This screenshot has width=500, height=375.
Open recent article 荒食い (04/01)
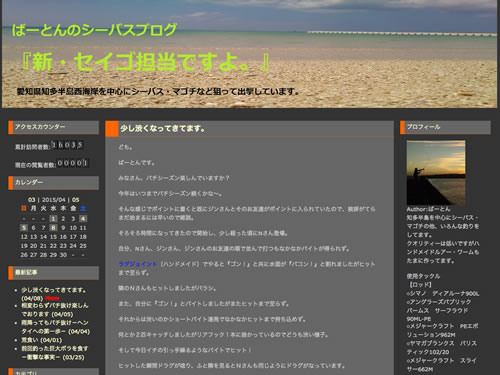point(42,340)
